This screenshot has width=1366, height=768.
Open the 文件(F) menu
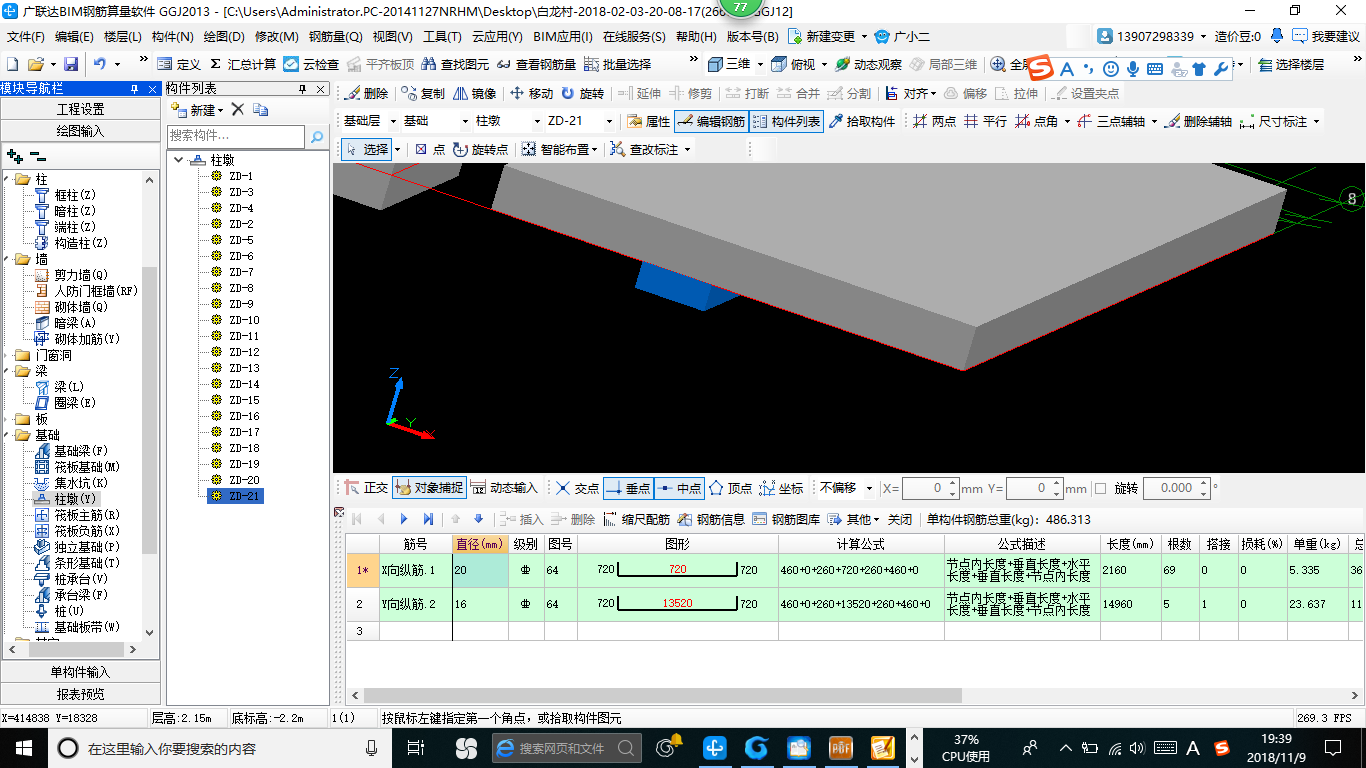click(x=25, y=37)
